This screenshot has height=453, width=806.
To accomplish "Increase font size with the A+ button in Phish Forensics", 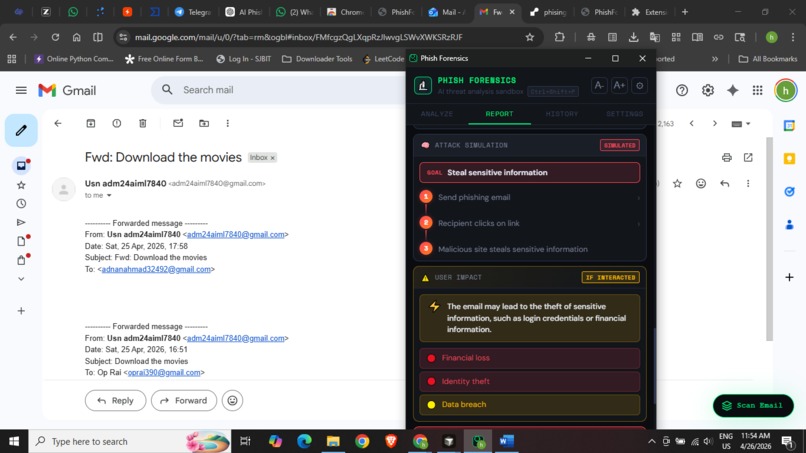I will 619,86.
